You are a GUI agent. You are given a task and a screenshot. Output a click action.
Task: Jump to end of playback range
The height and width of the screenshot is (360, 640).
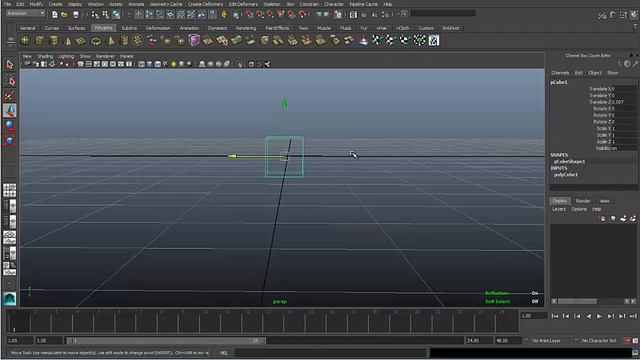click(633, 316)
